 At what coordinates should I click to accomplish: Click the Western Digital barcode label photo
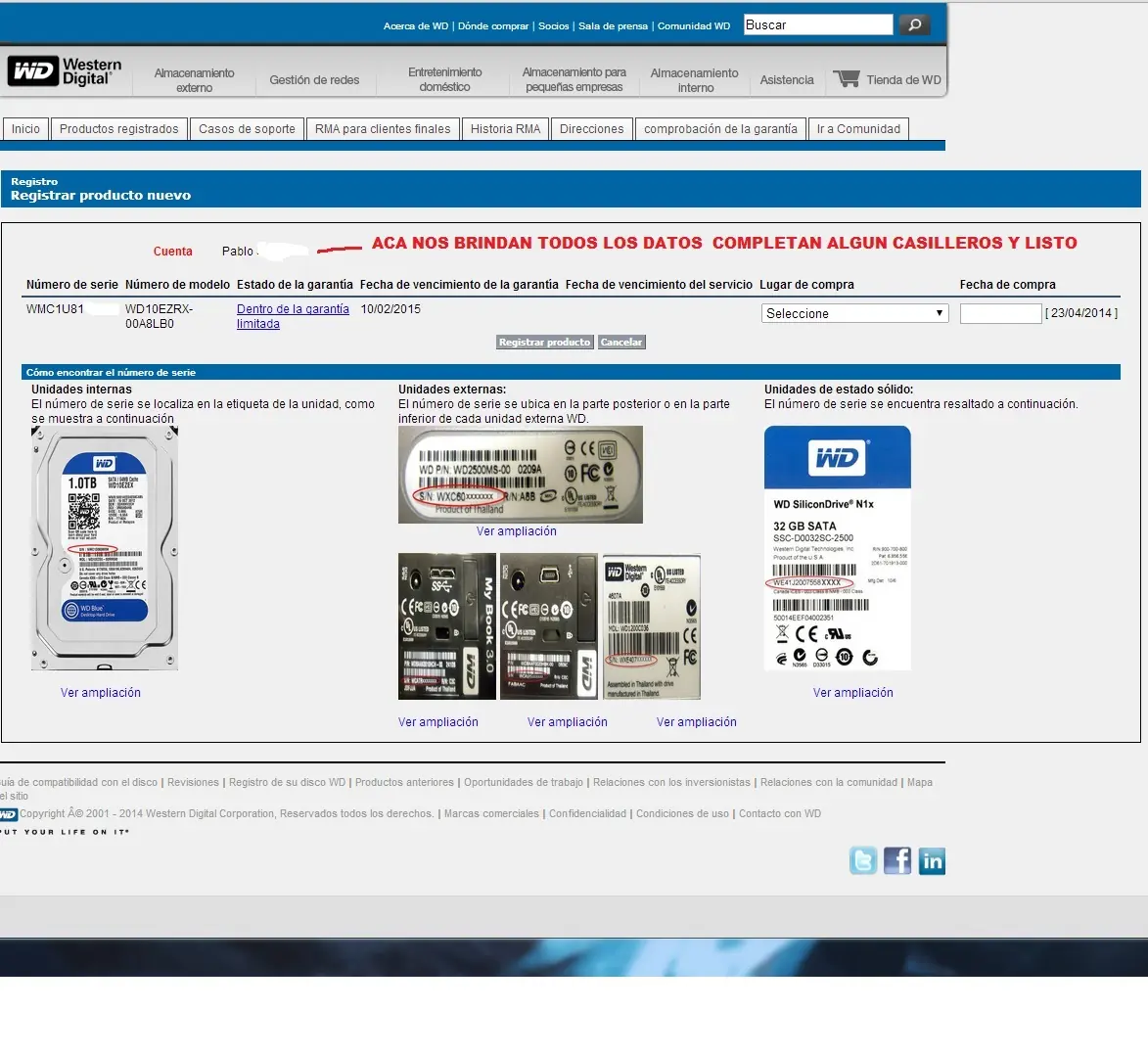click(652, 626)
